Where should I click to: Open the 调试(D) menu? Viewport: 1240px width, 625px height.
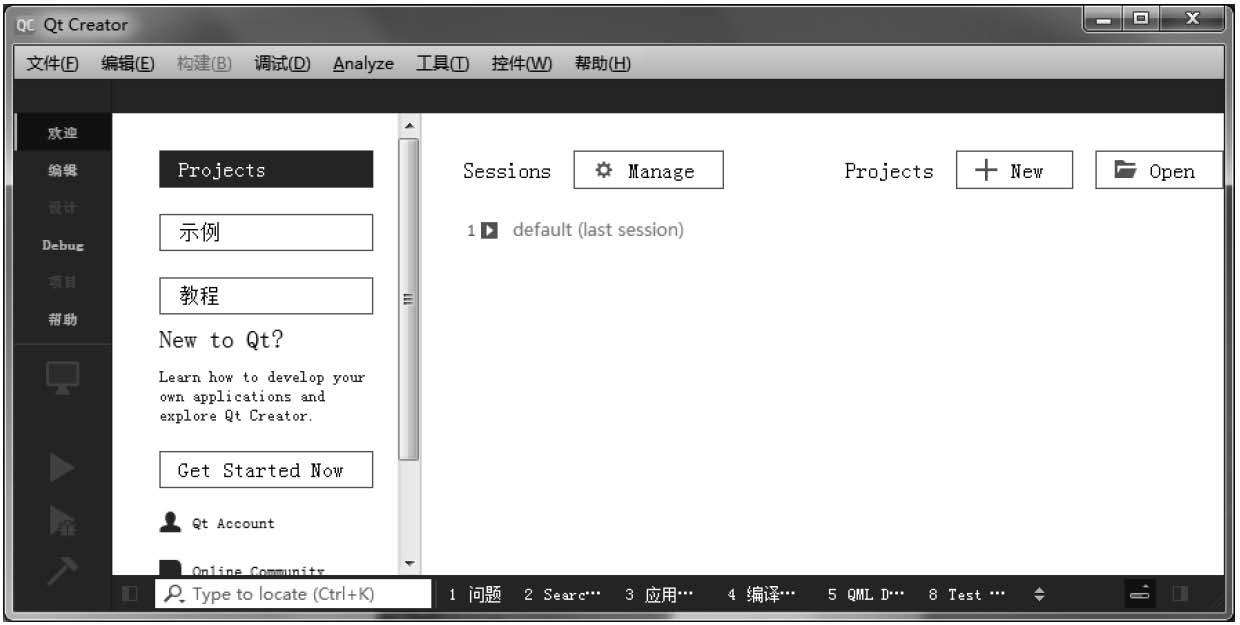(282, 63)
